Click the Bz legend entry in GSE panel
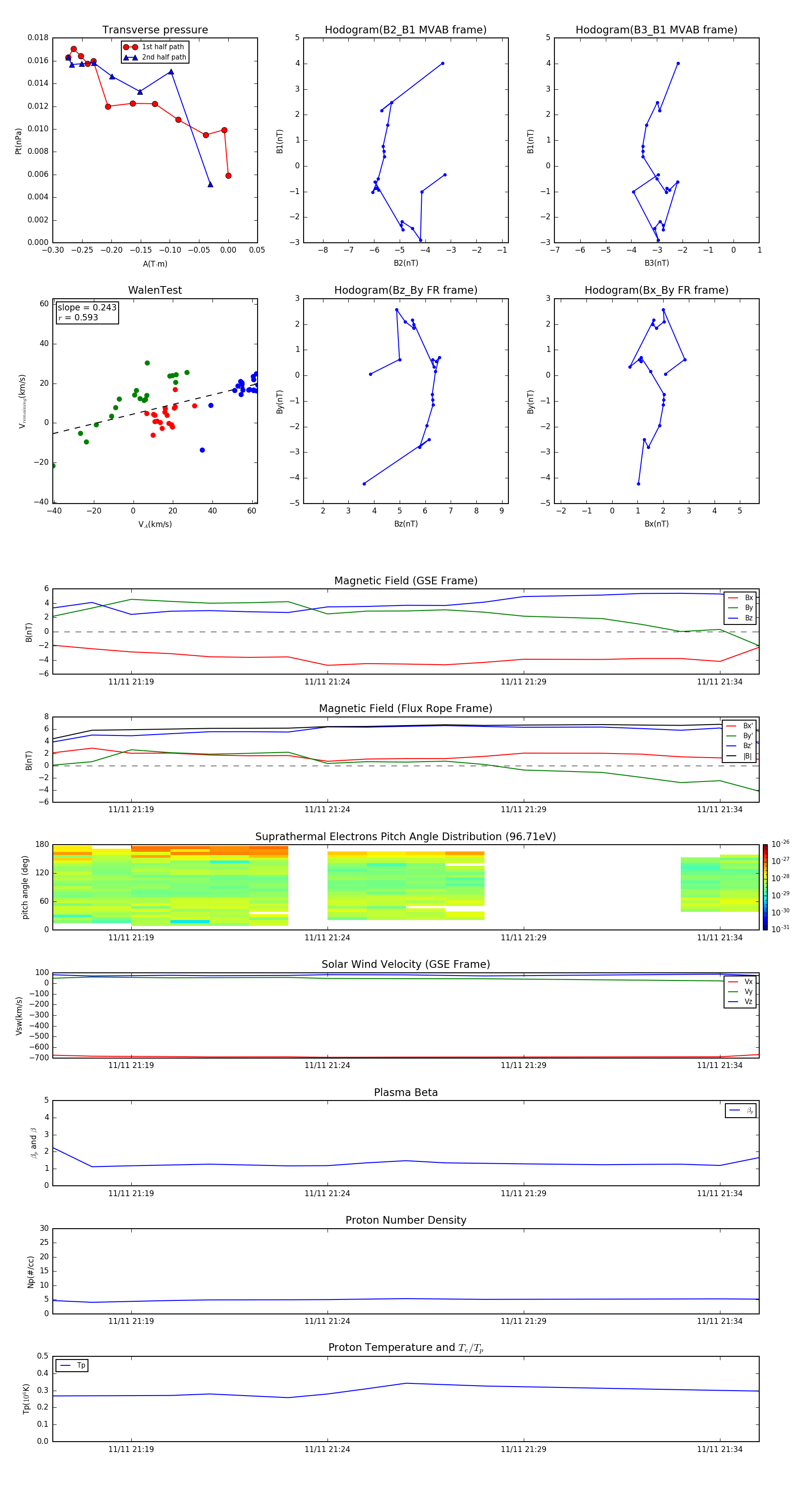Image resolution: width=812 pixels, height=1489 pixels. (740, 618)
